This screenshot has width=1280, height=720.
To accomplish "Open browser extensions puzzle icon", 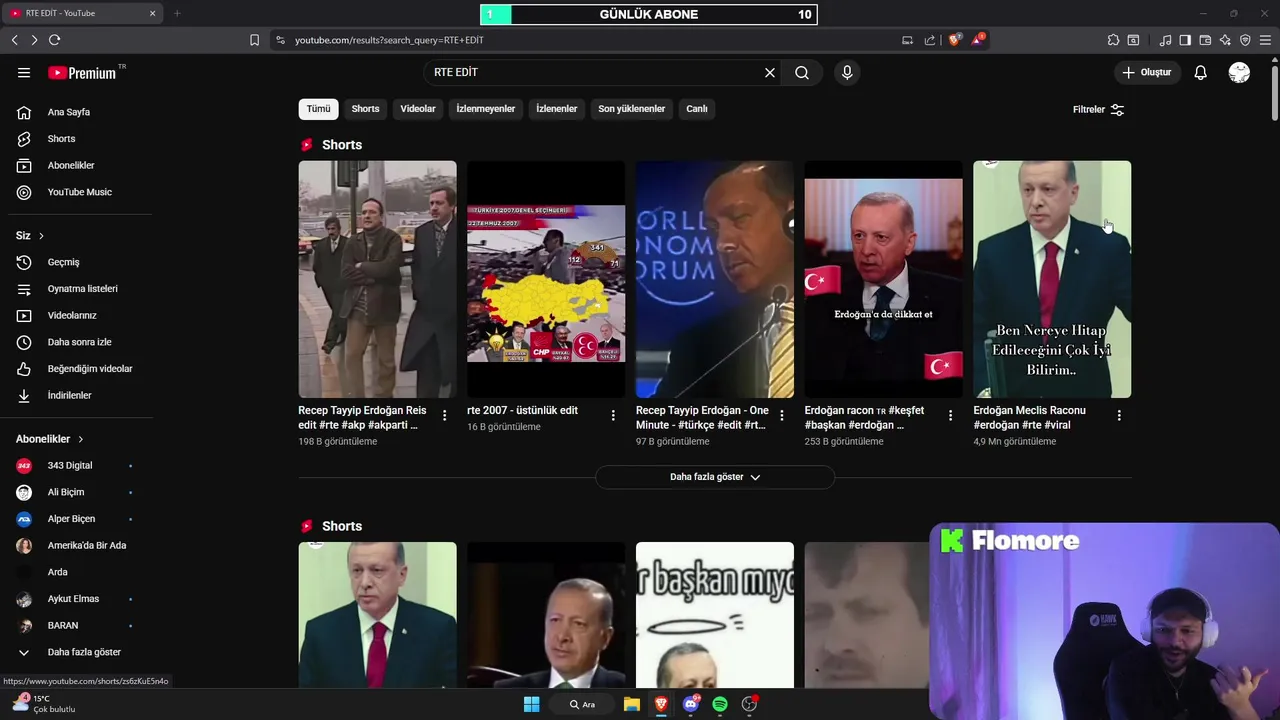I will pyautogui.click(x=1113, y=40).
